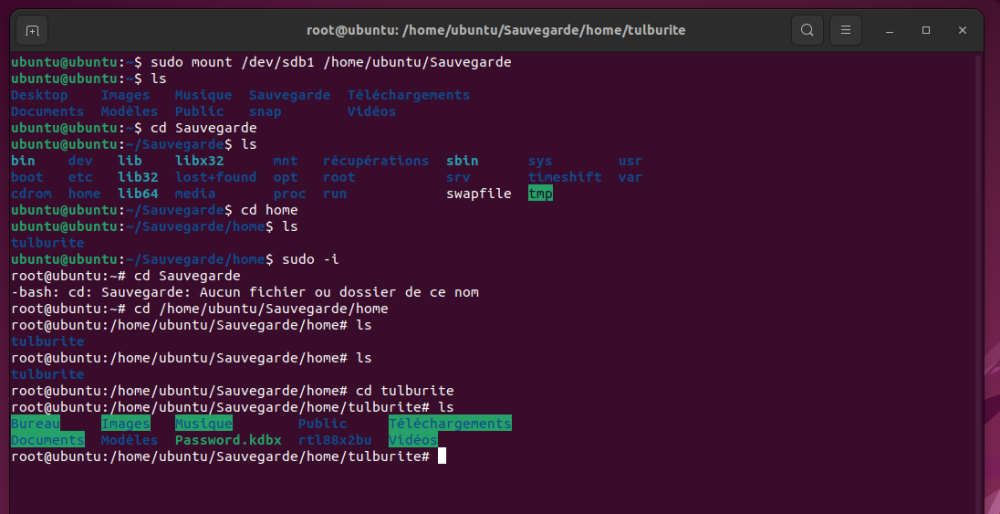The width and height of the screenshot is (1000, 514).
Task: Click the libx32 entry
Action: (200, 161)
